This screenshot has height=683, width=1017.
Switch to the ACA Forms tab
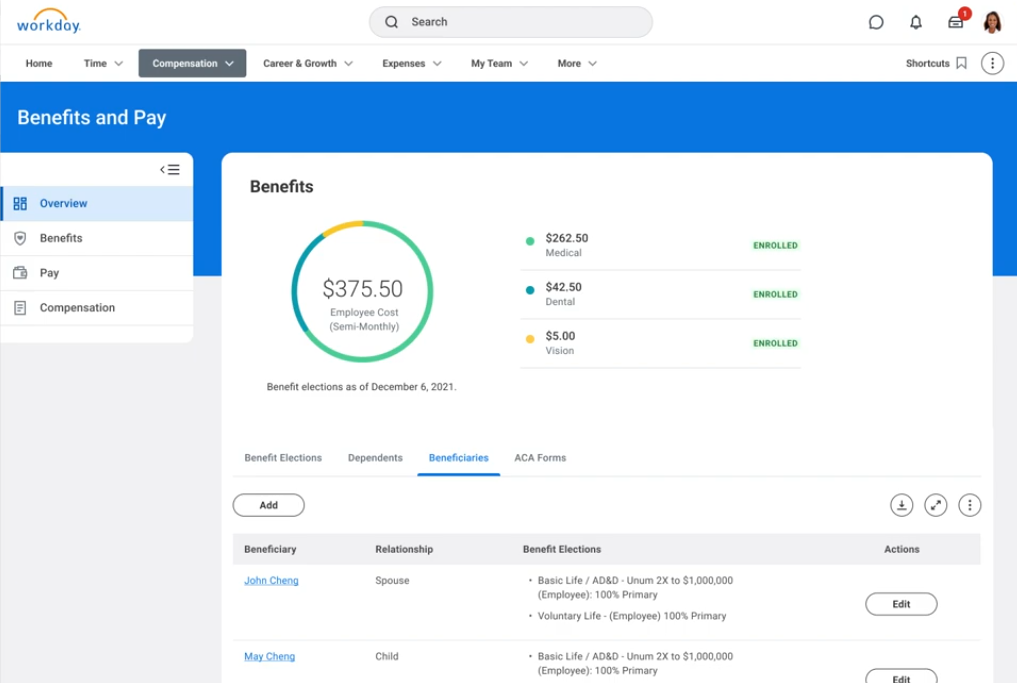[540, 458]
